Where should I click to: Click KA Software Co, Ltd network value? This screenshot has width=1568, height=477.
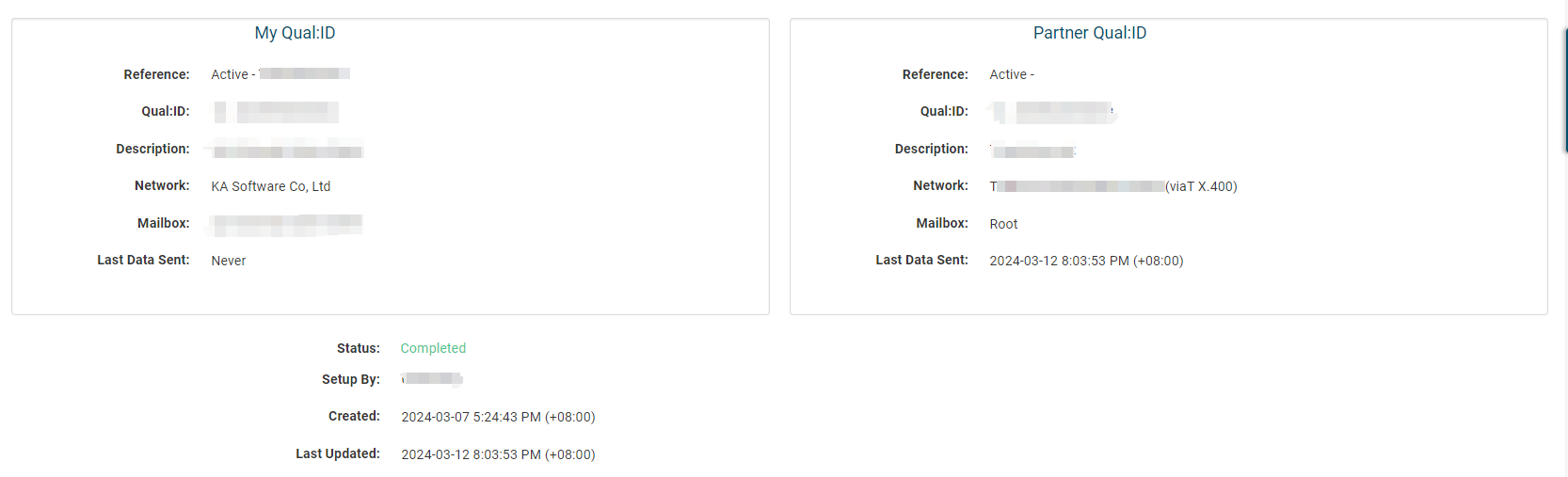[271, 186]
